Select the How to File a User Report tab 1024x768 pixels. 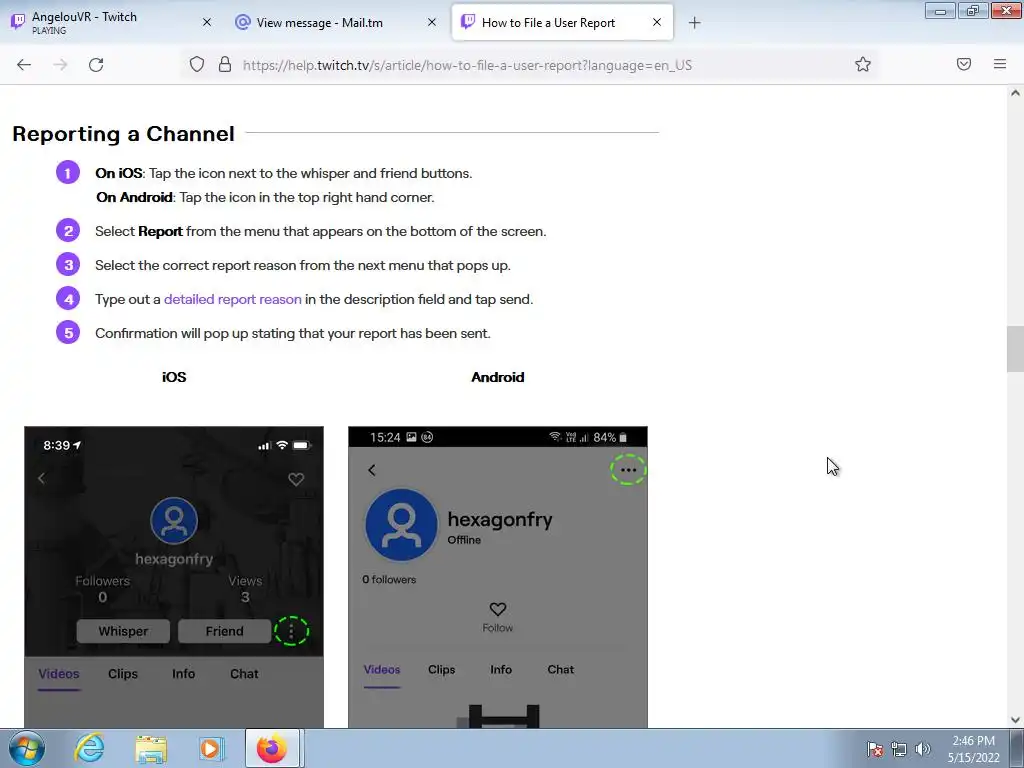[x=562, y=22]
